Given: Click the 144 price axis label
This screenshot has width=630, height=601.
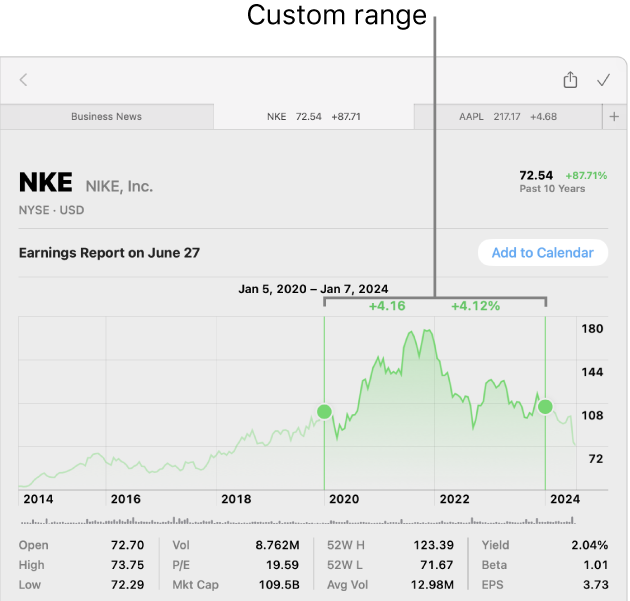Looking at the screenshot, I should (592, 372).
